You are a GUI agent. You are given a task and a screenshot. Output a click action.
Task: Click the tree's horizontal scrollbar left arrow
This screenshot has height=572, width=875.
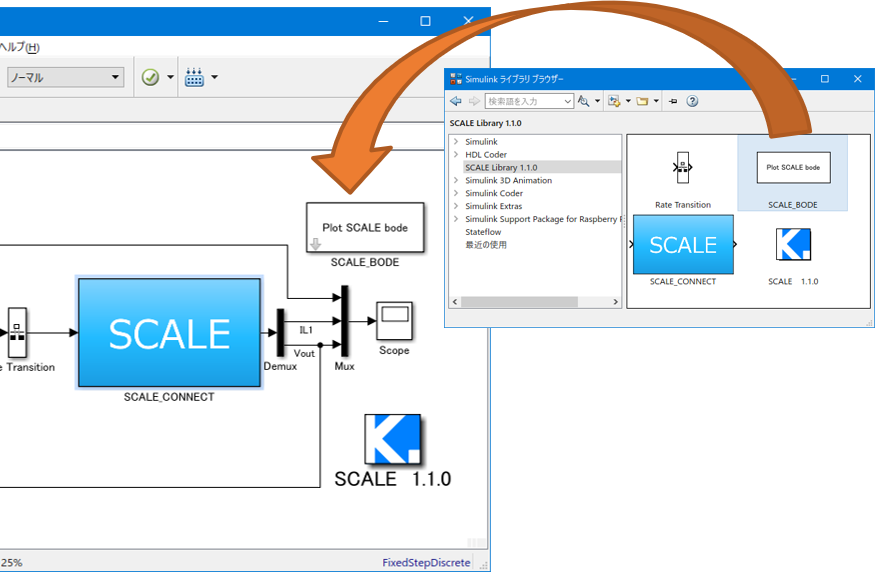pos(455,302)
